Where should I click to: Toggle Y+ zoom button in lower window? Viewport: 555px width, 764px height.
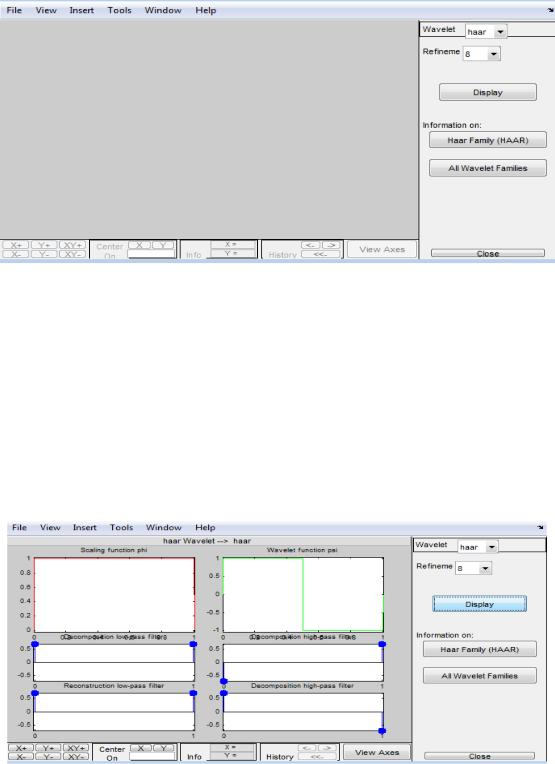[48, 748]
